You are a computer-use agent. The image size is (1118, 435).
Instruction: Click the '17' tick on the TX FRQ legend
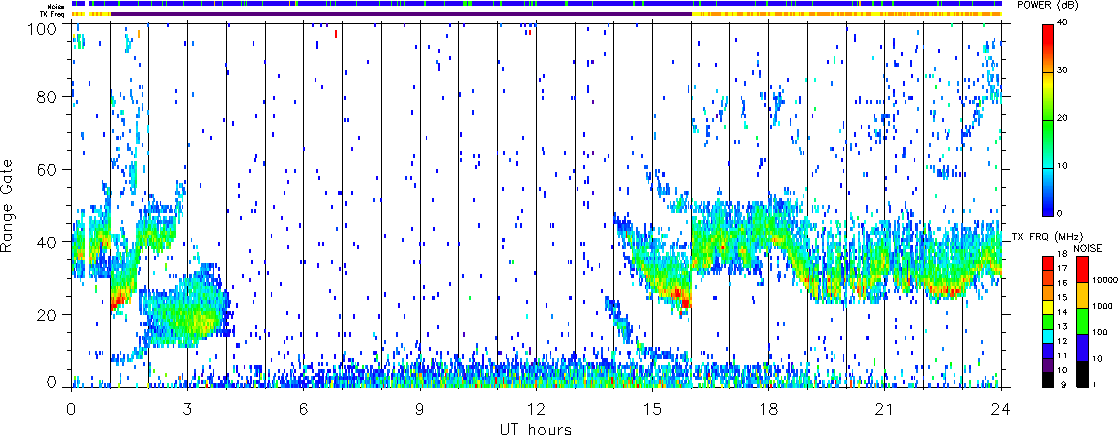tap(1062, 269)
